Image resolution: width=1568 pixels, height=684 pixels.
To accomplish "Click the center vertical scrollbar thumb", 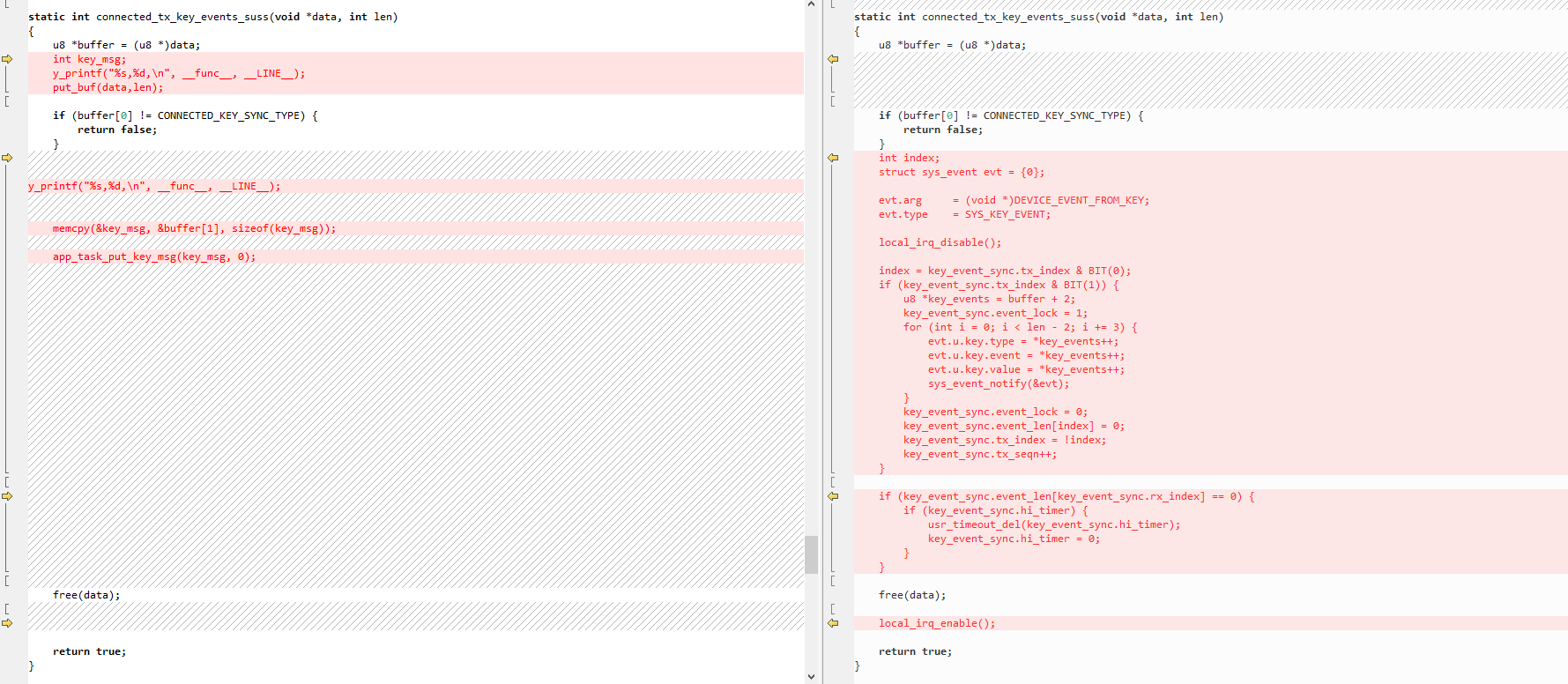I will tap(812, 554).
